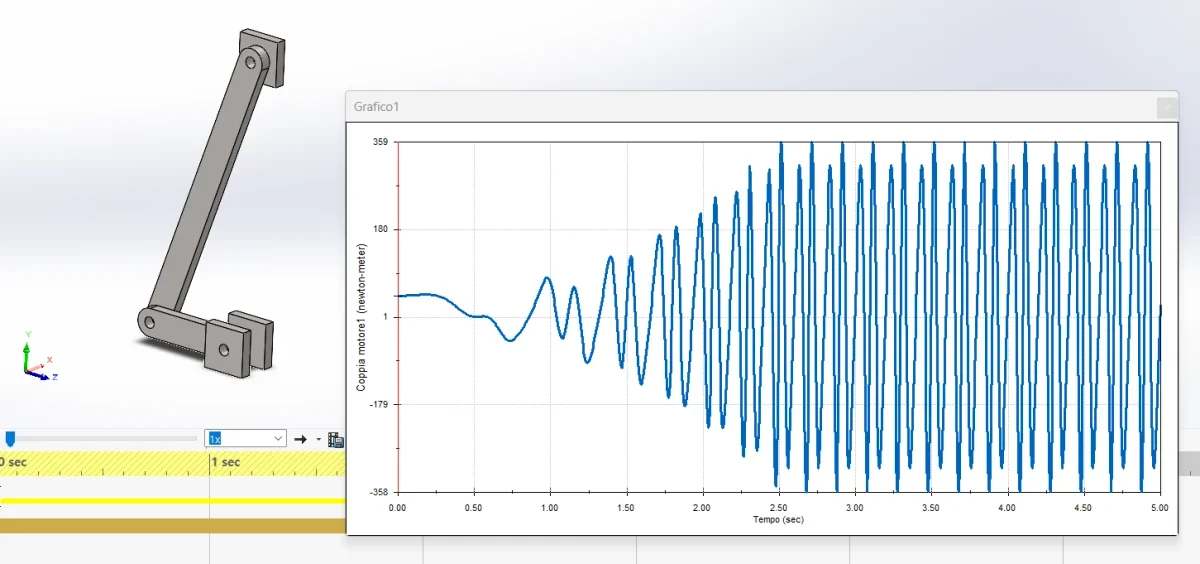The width and height of the screenshot is (1200, 564).
Task: Select the short crank link
Action: (181, 329)
